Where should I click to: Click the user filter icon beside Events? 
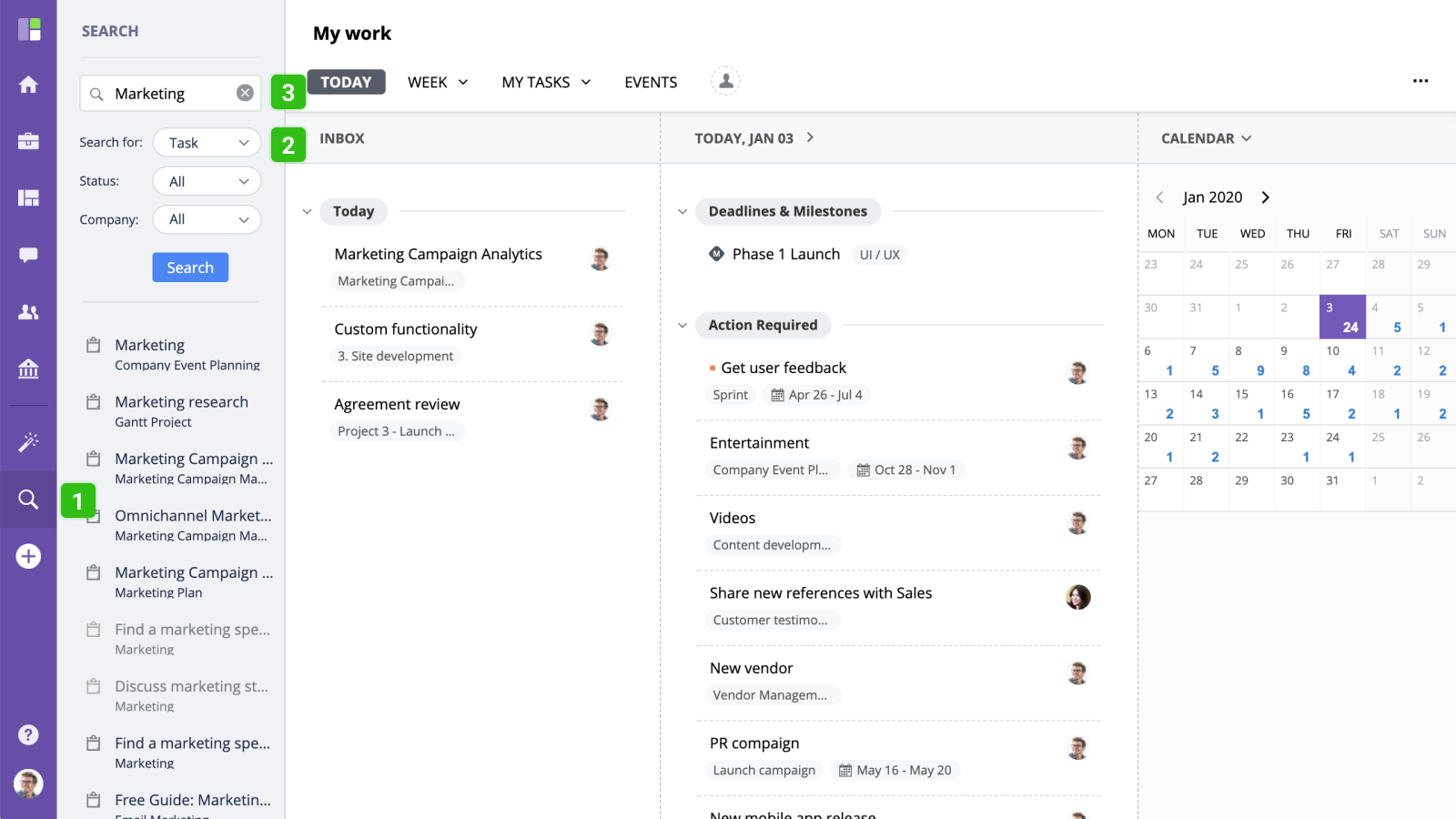pos(725,81)
